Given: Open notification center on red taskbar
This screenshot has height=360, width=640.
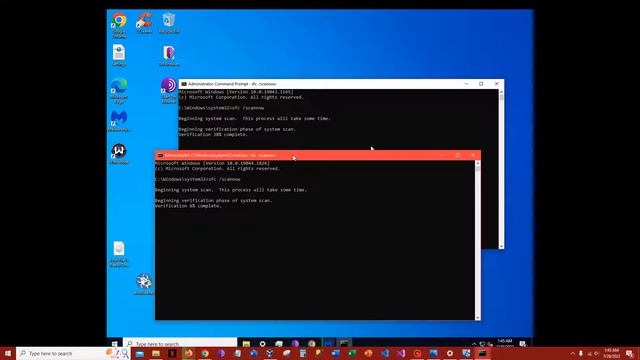Looking at the screenshot, I should point(630,353).
